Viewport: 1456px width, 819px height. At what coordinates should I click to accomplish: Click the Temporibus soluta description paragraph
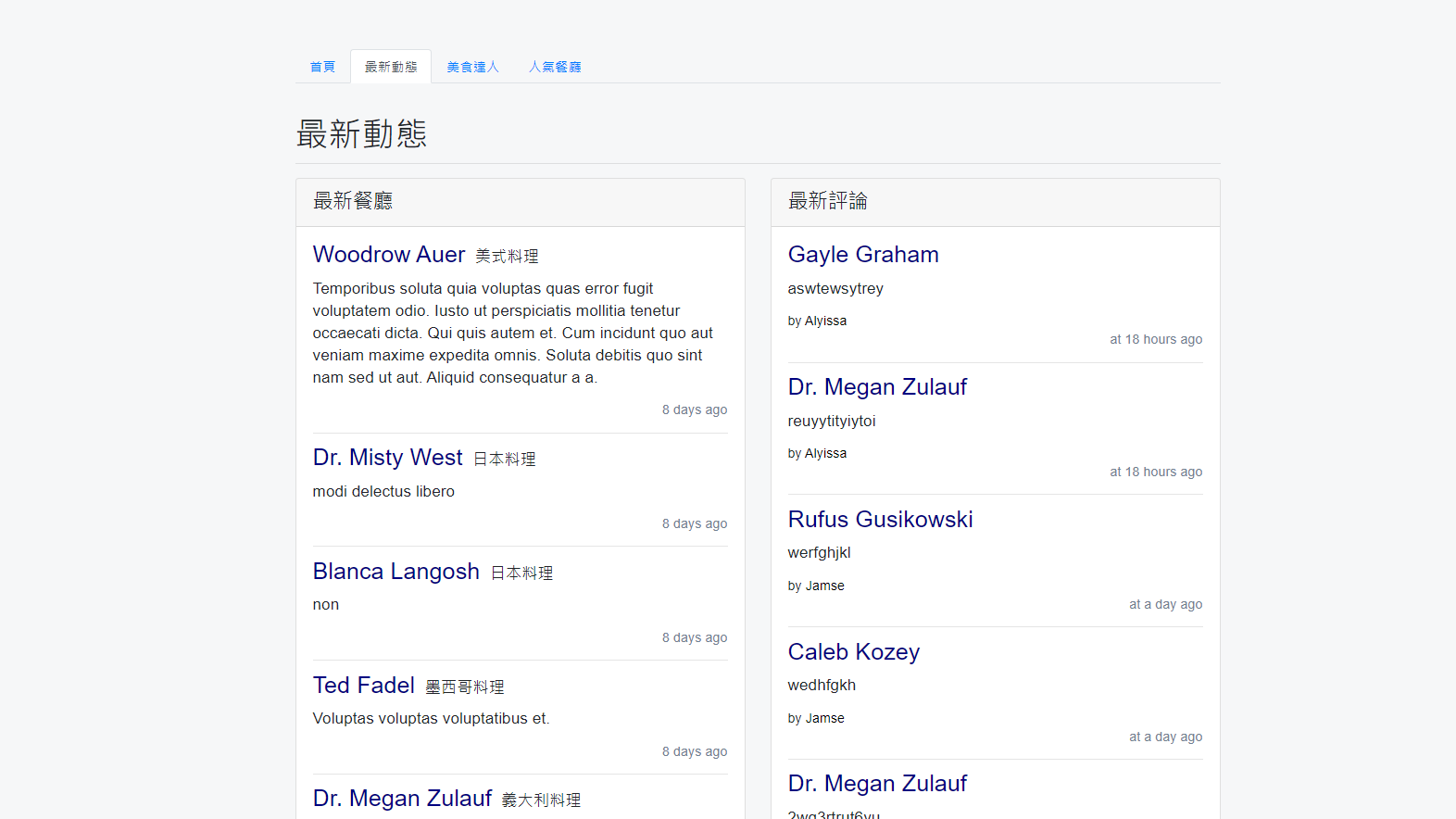coord(515,334)
